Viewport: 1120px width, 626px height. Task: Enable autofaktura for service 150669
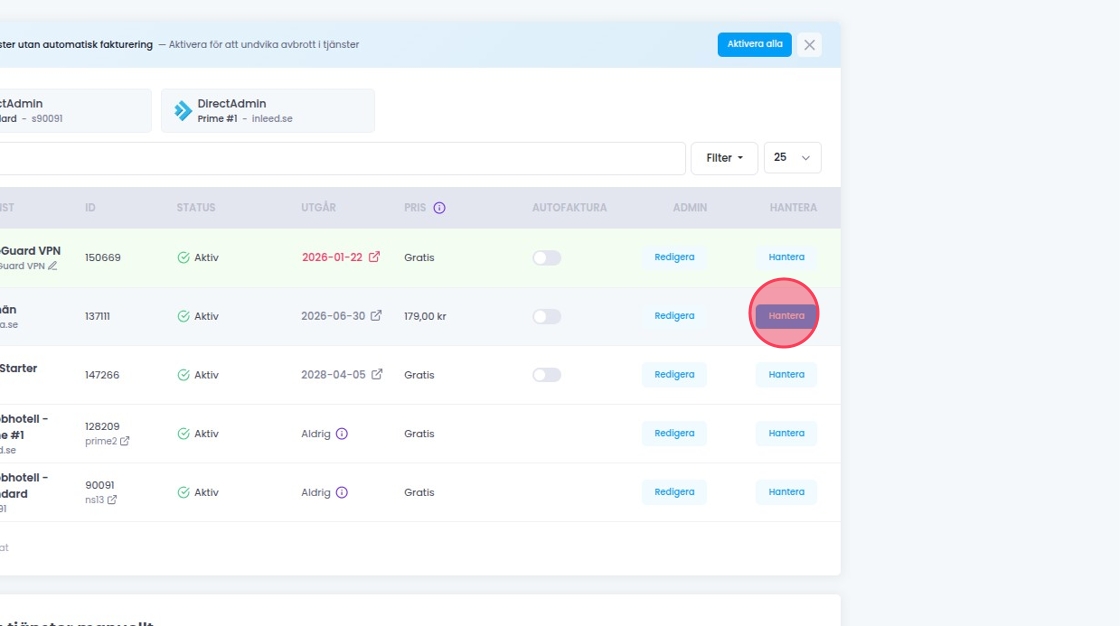pos(546,258)
